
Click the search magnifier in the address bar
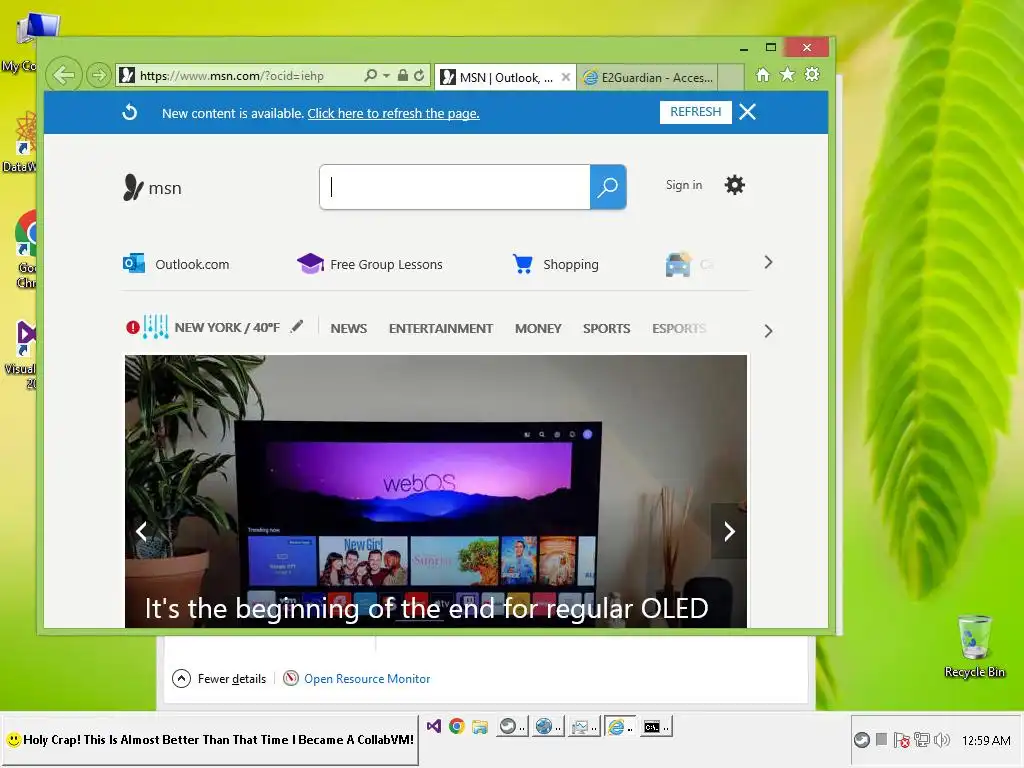pyautogui.click(x=370, y=75)
